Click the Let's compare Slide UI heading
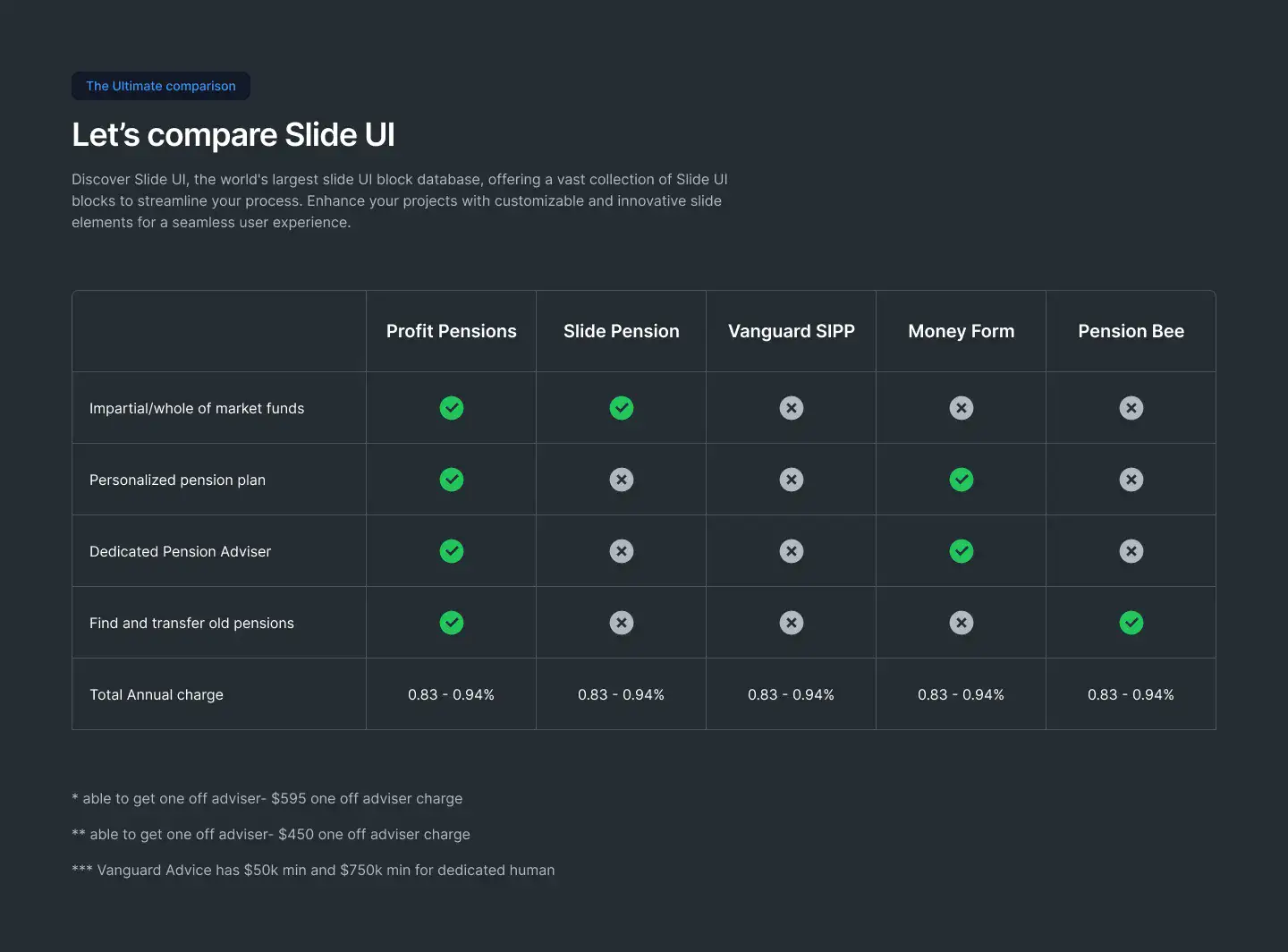1288x952 pixels. point(233,135)
